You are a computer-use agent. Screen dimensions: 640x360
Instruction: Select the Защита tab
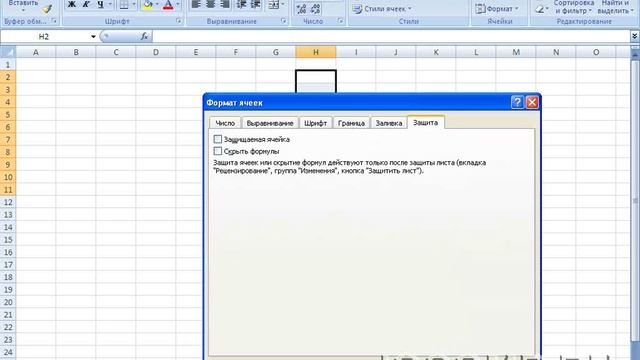pyautogui.click(x=425, y=122)
